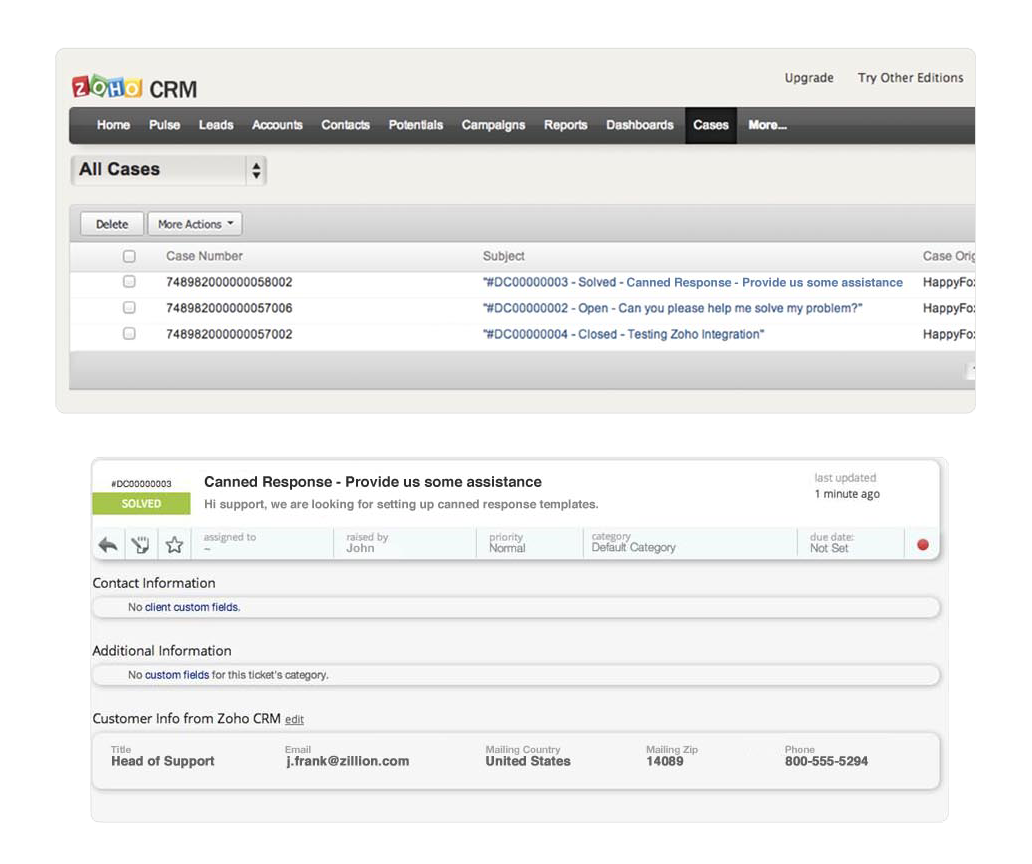Click the assigned to field on ticket
Image resolution: width=1032 pixels, height=864 pixels.
pos(262,544)
